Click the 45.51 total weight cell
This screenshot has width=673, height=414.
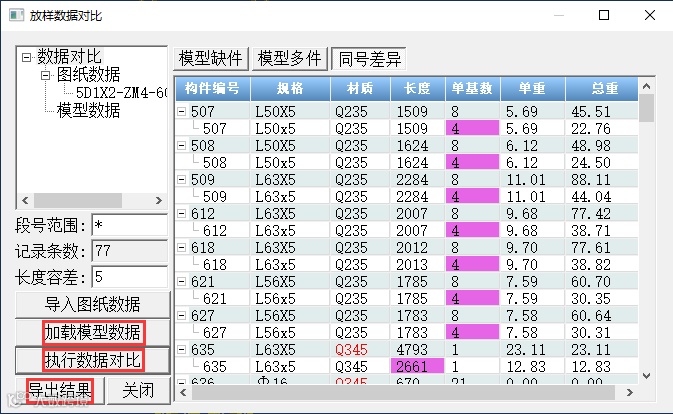(x=602, y=112)
